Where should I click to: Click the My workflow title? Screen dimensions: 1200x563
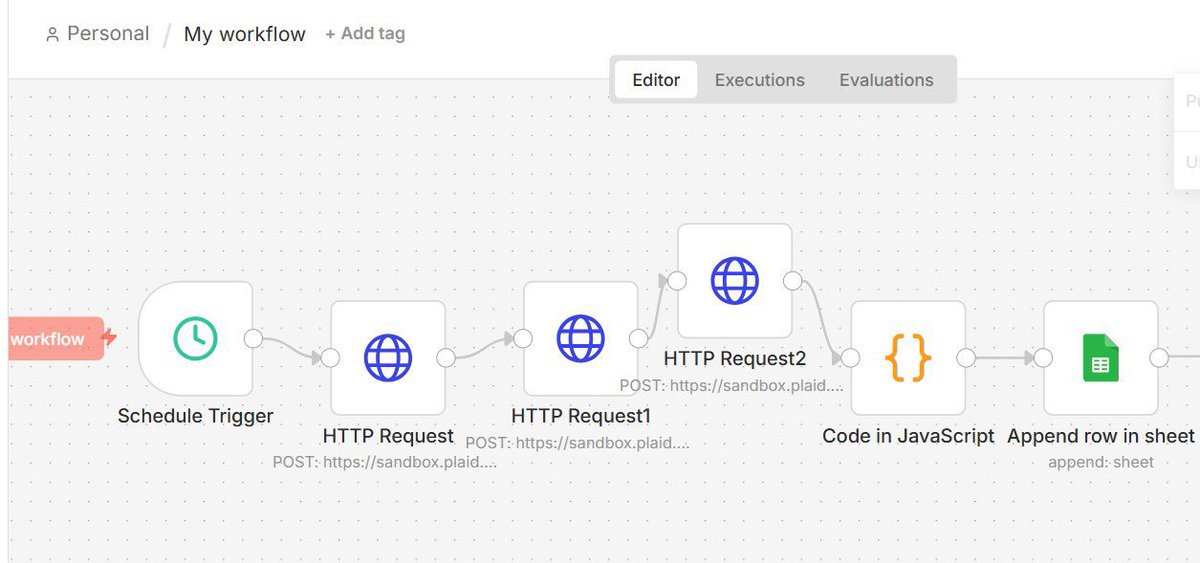(x=245, y=34)
